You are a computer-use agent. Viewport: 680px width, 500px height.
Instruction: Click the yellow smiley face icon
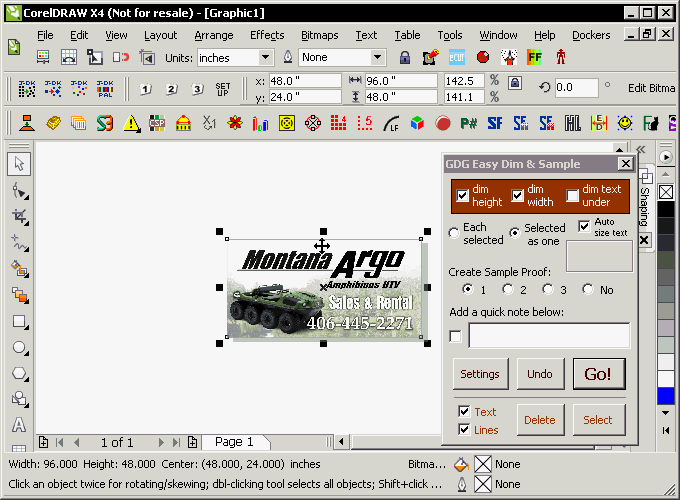(x=625, y=124)
